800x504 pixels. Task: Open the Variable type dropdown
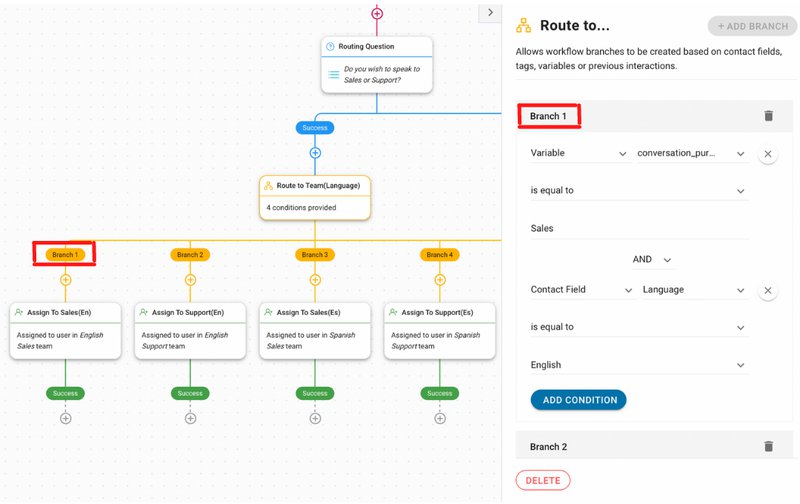[x=578, y=154]
